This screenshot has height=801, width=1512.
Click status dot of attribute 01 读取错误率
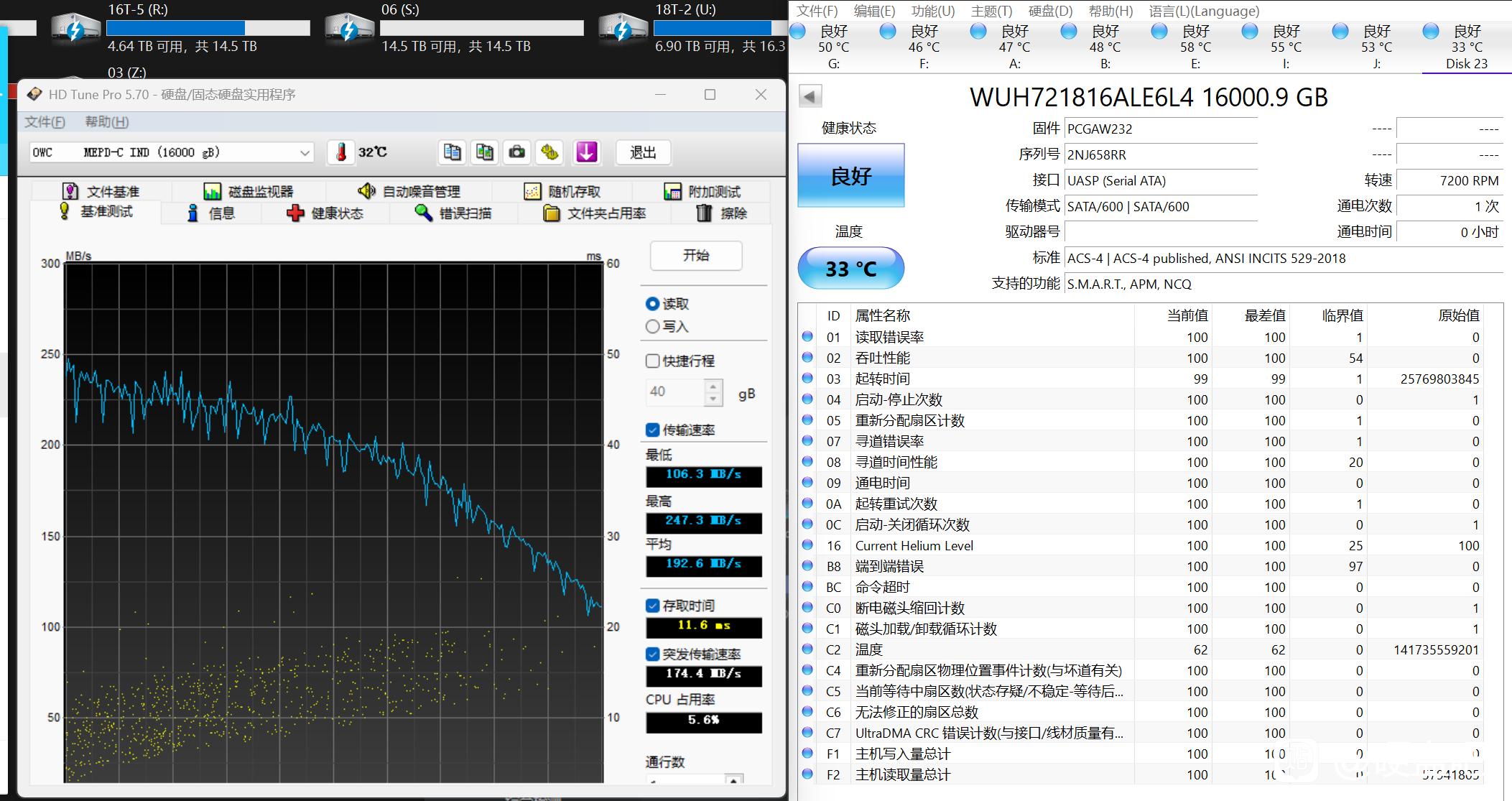807,336
